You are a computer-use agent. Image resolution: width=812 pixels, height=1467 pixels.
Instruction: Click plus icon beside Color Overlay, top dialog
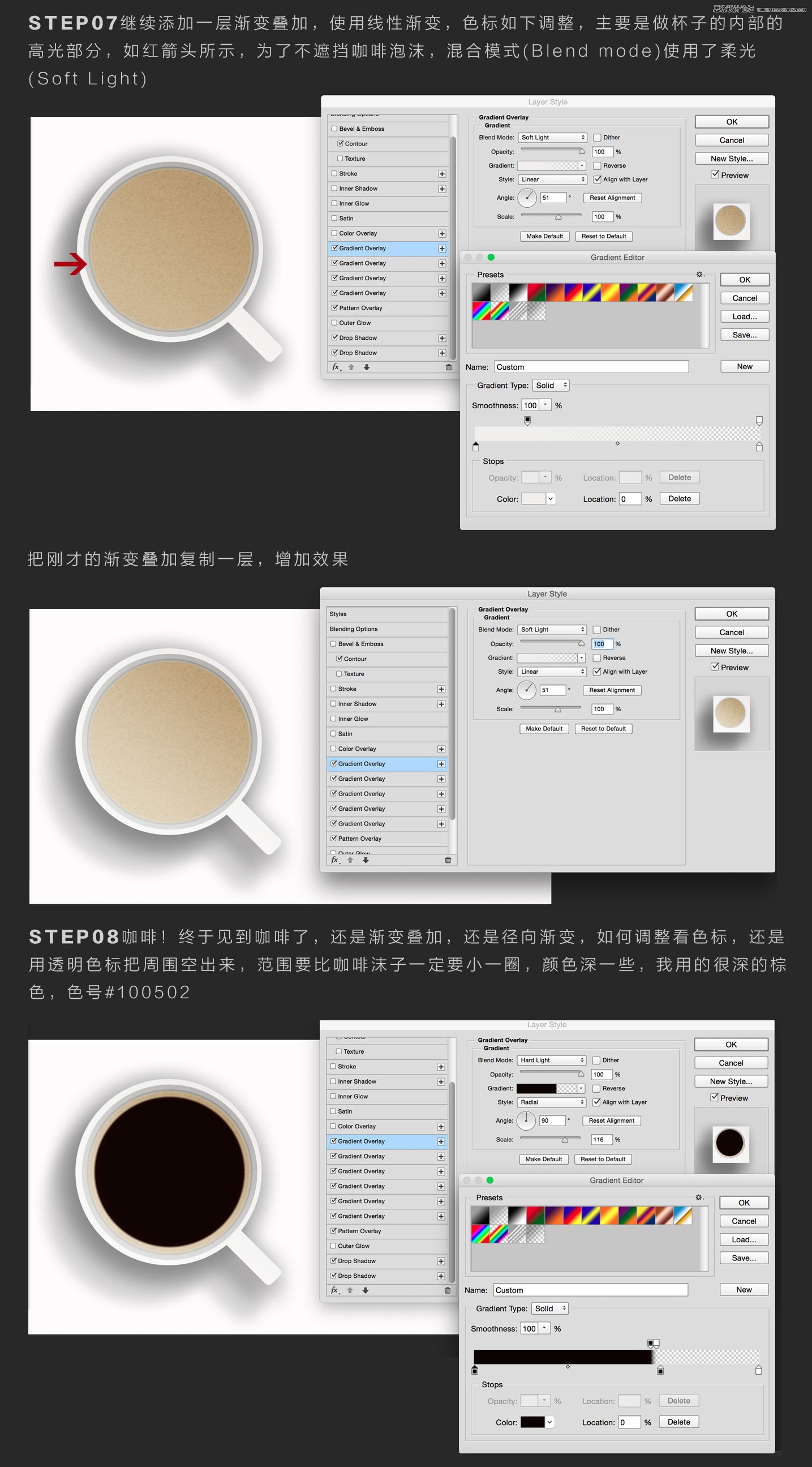(x=442, y=233)
